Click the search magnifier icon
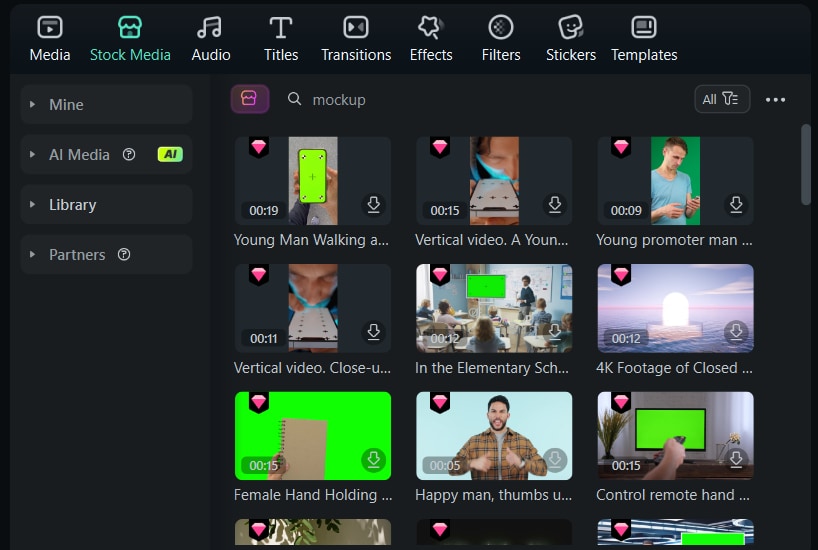Image resolution: width=818 pixels, height=550 pixels. coord(294,99)
